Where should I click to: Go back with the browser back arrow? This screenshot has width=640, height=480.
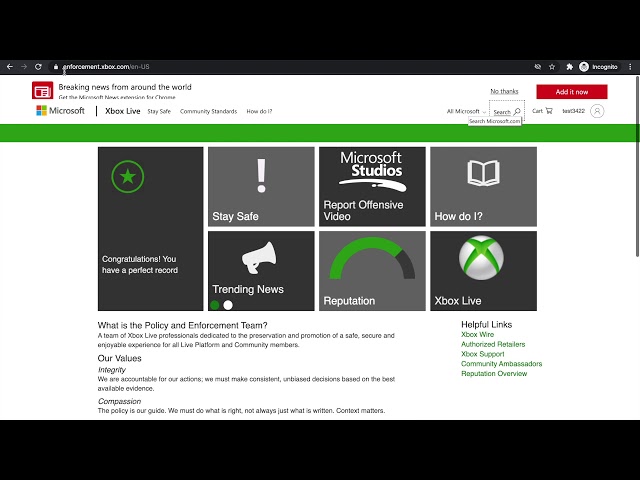coord(10,67)
